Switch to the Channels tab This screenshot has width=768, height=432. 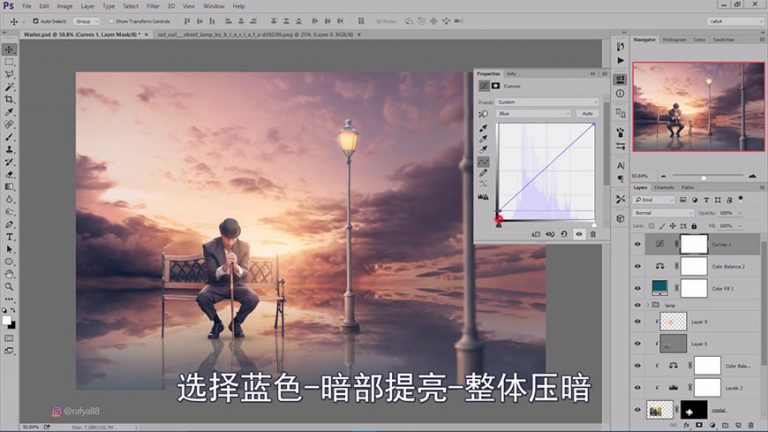[x=664, y=188]
